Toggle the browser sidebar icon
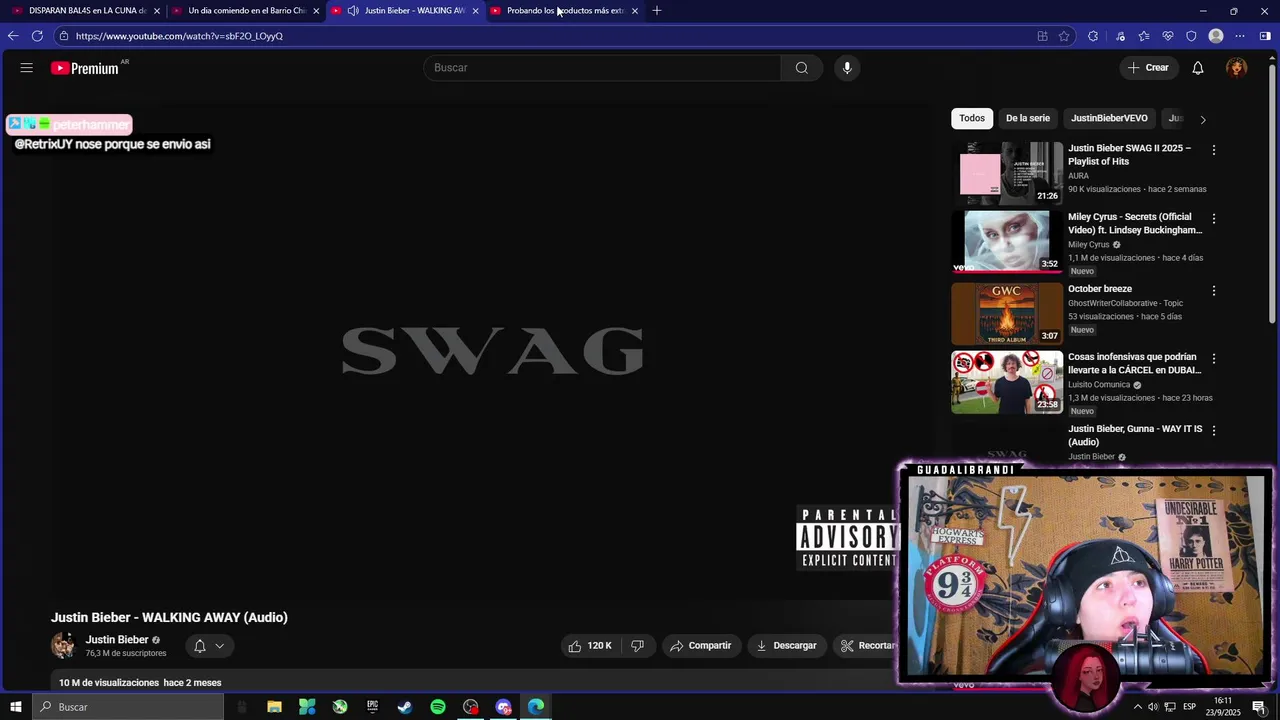 (1265, 36)
